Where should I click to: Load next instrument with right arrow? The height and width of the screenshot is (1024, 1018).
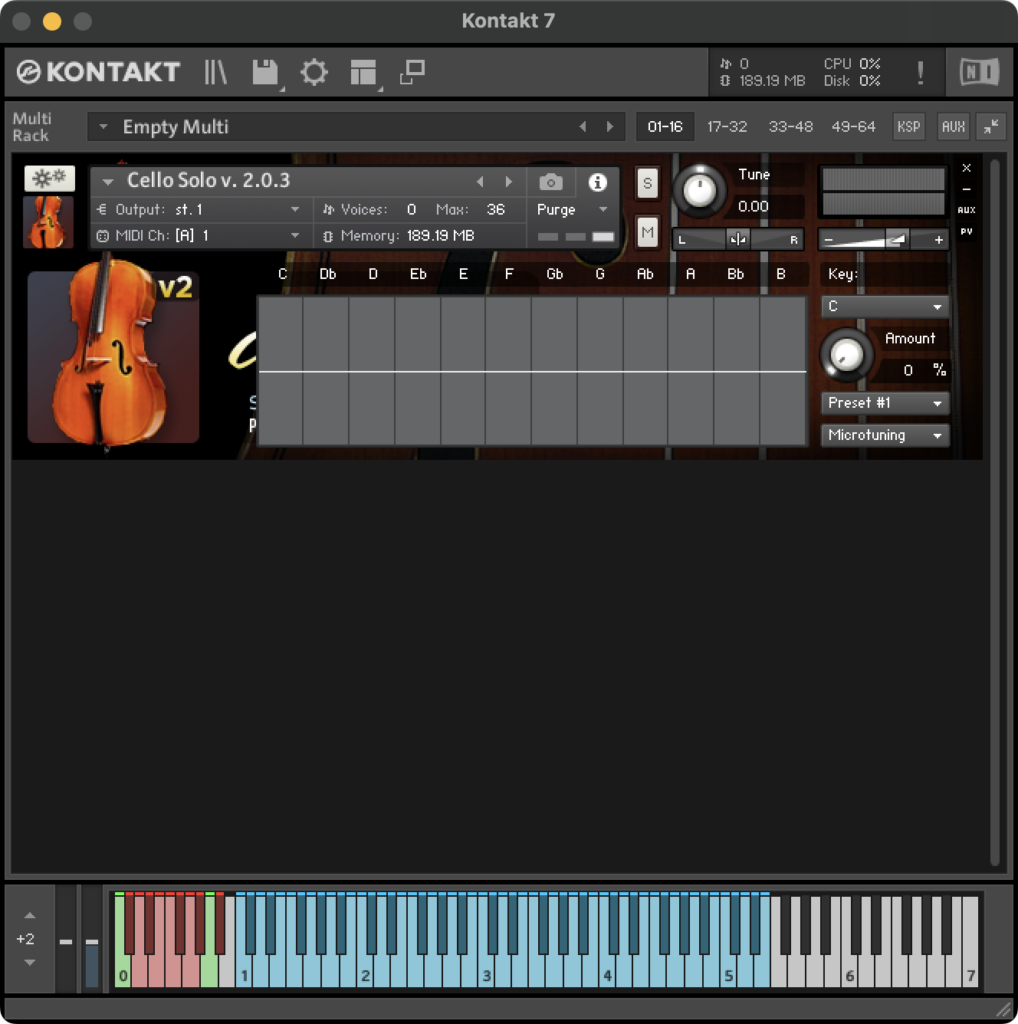click(508, 182)
